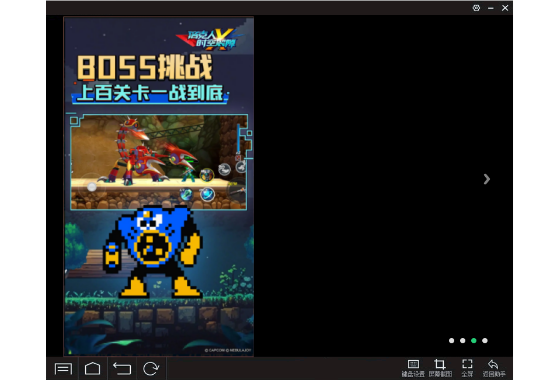This screenshot has width=550, height=380.
Task: Go to the Android home screen
Action: pyautogui.click(x=93, y=368)
